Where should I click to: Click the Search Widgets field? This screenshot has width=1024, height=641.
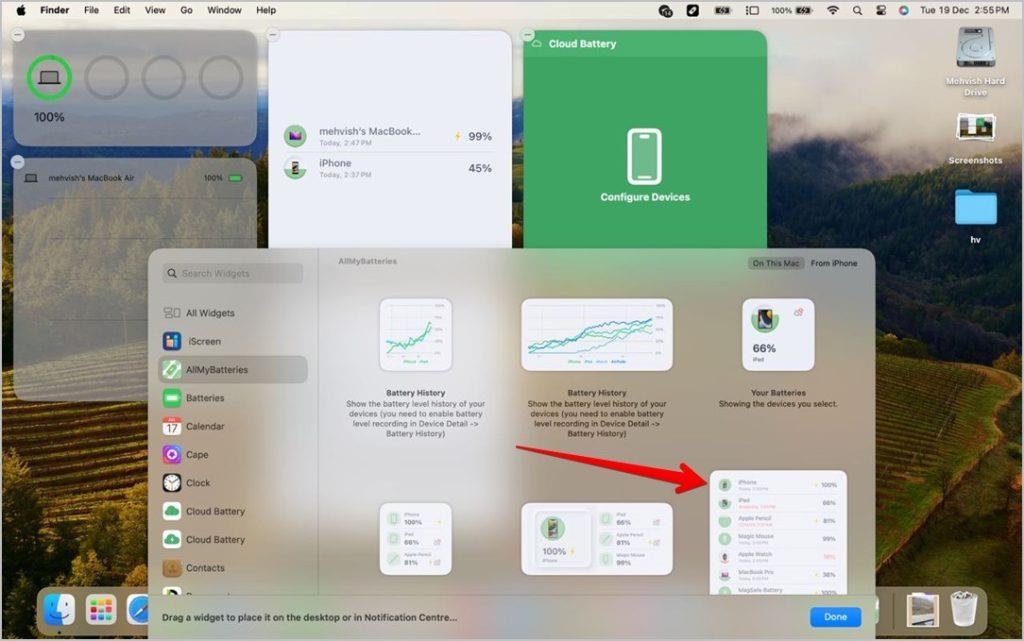pyautogui.click(x=233, y=274)
